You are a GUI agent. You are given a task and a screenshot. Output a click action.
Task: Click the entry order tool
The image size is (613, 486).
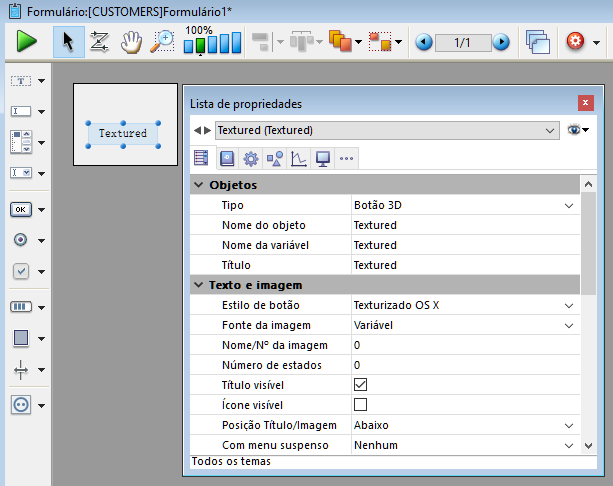tap(99, 42)
